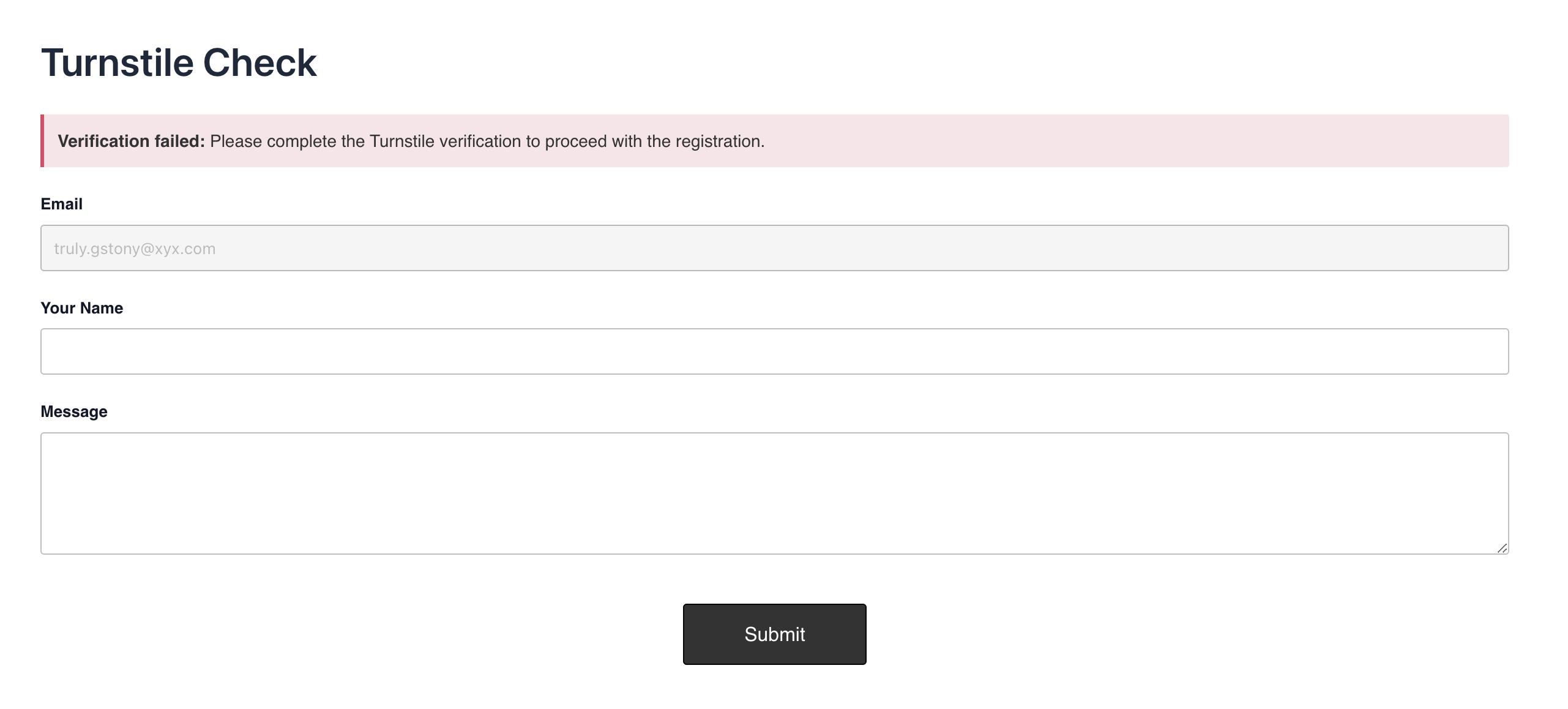Click the Message label text
The image size is (1568, 709).
point(73,411)
